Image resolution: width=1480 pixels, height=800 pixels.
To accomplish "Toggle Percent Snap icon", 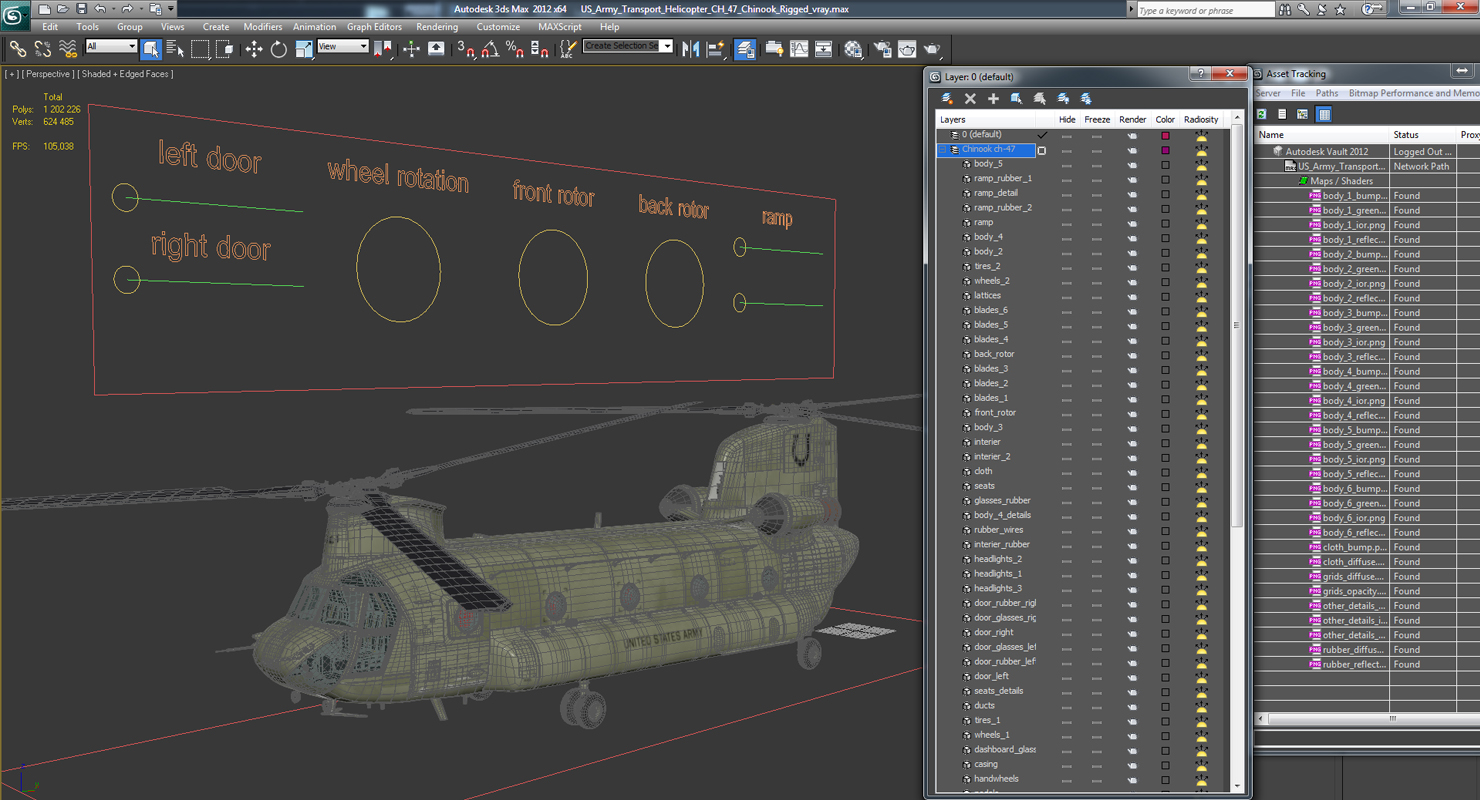I will point(515,48).
